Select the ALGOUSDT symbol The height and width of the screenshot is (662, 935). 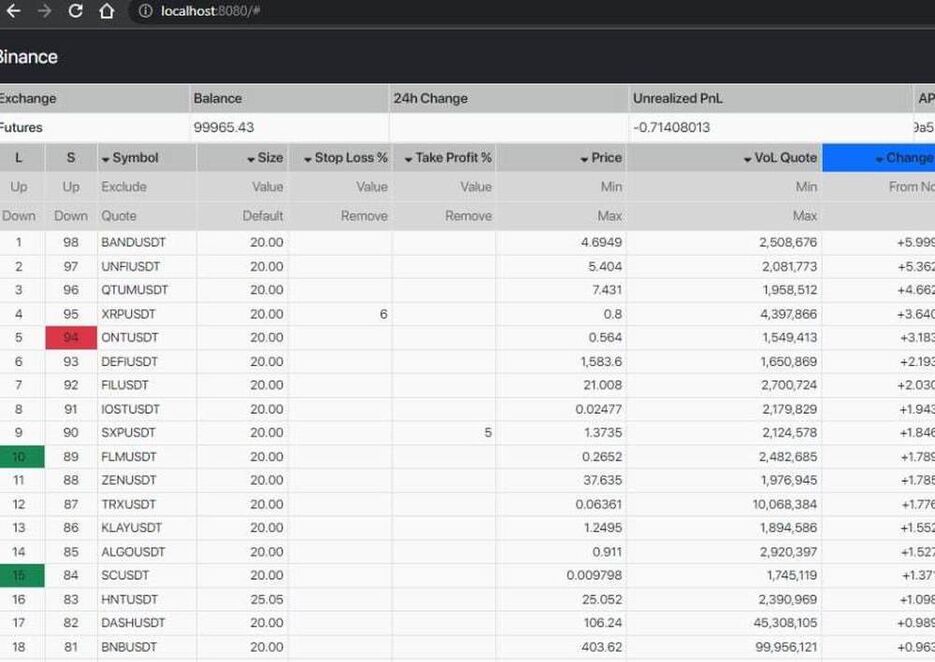[133, 552]
